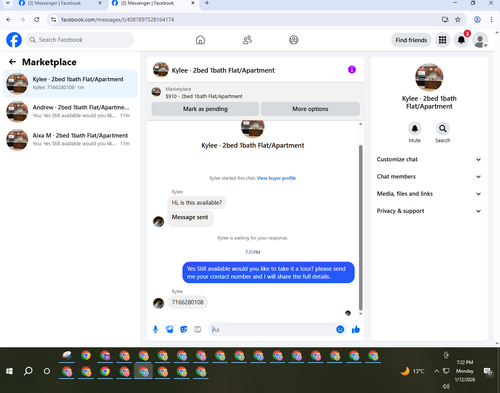This screenshot has height=393, width=500.
Task: Click the Facebook logo
Action: 14,40
